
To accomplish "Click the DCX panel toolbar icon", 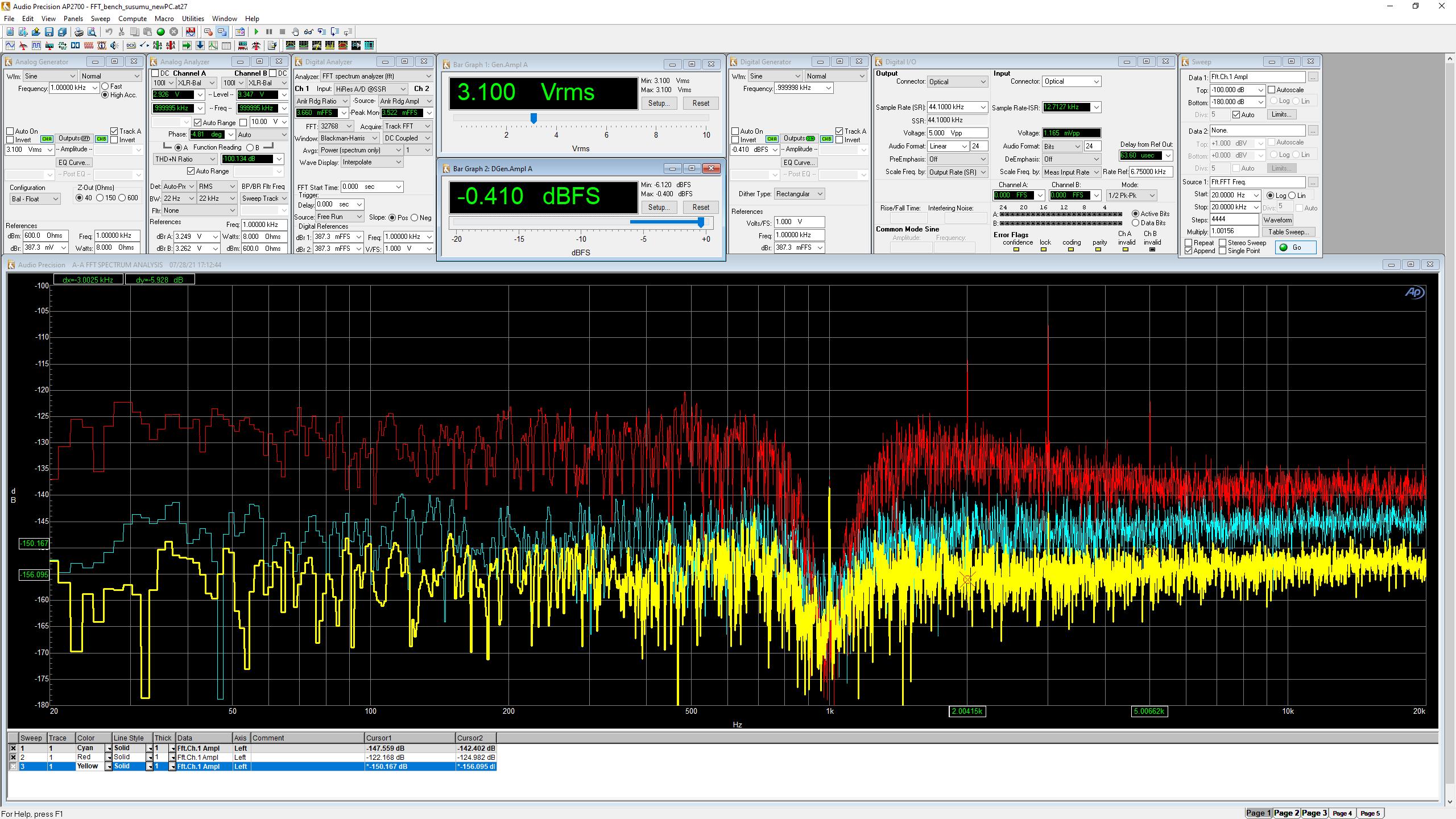I will (131, 45).
